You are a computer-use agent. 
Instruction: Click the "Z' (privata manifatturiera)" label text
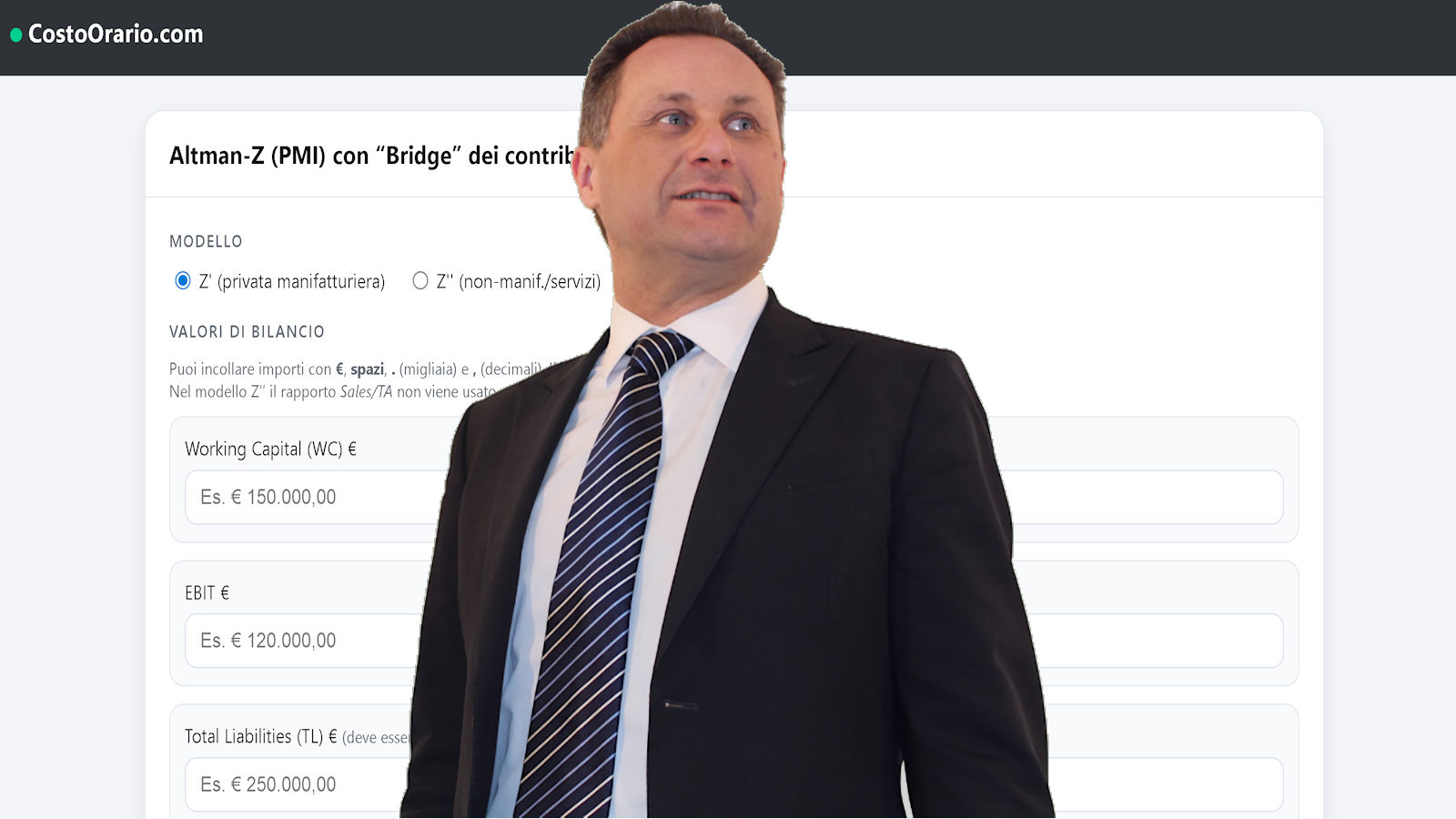click(x=292, y=281)
